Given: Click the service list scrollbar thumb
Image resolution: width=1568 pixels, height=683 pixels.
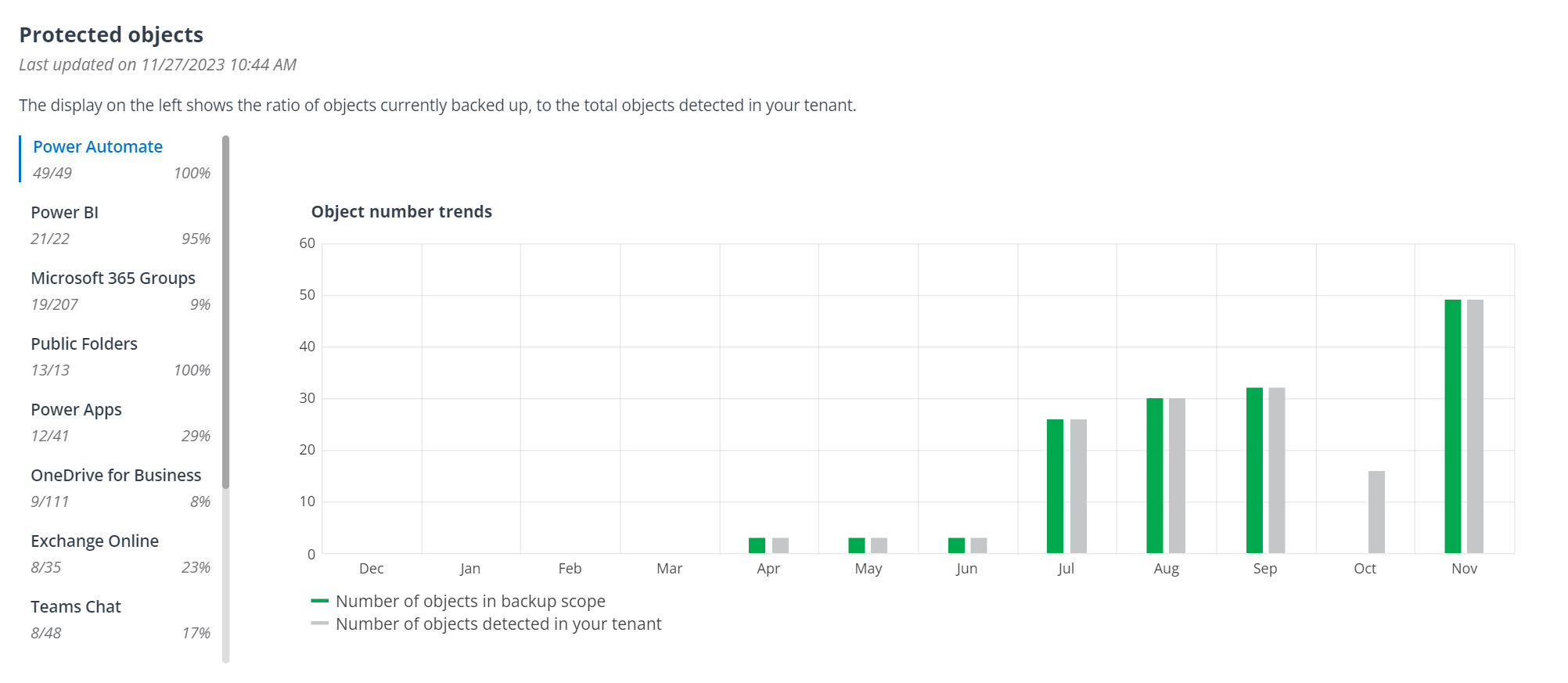Looking at the screenshot, I should click(x=226, y=313).
